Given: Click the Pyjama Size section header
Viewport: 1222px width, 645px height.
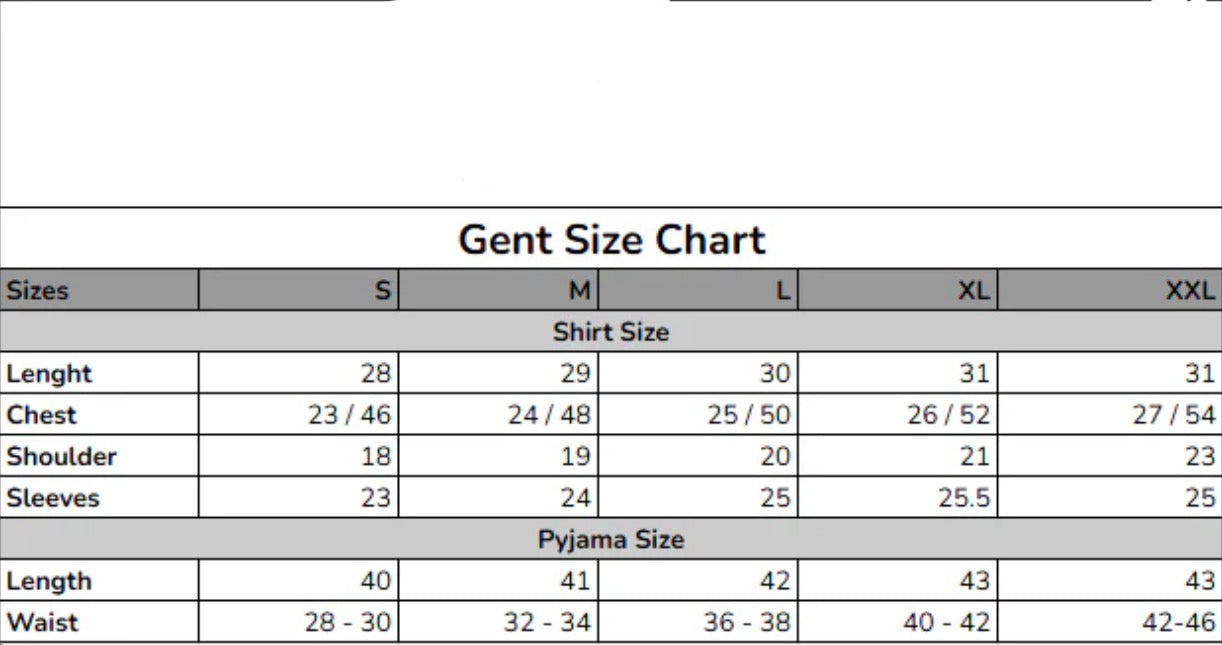Looking at the screenshot, I should [611, 539].
